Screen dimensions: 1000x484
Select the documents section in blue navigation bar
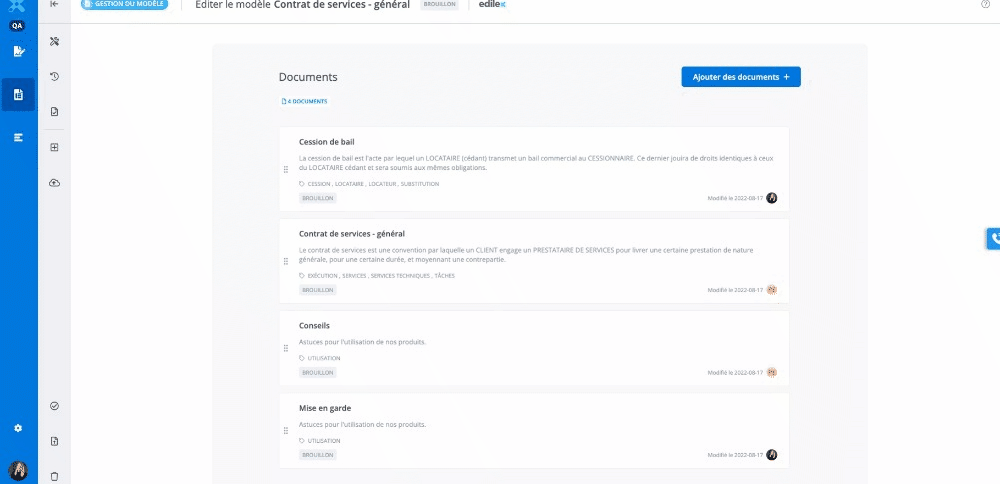click(18, 95)
